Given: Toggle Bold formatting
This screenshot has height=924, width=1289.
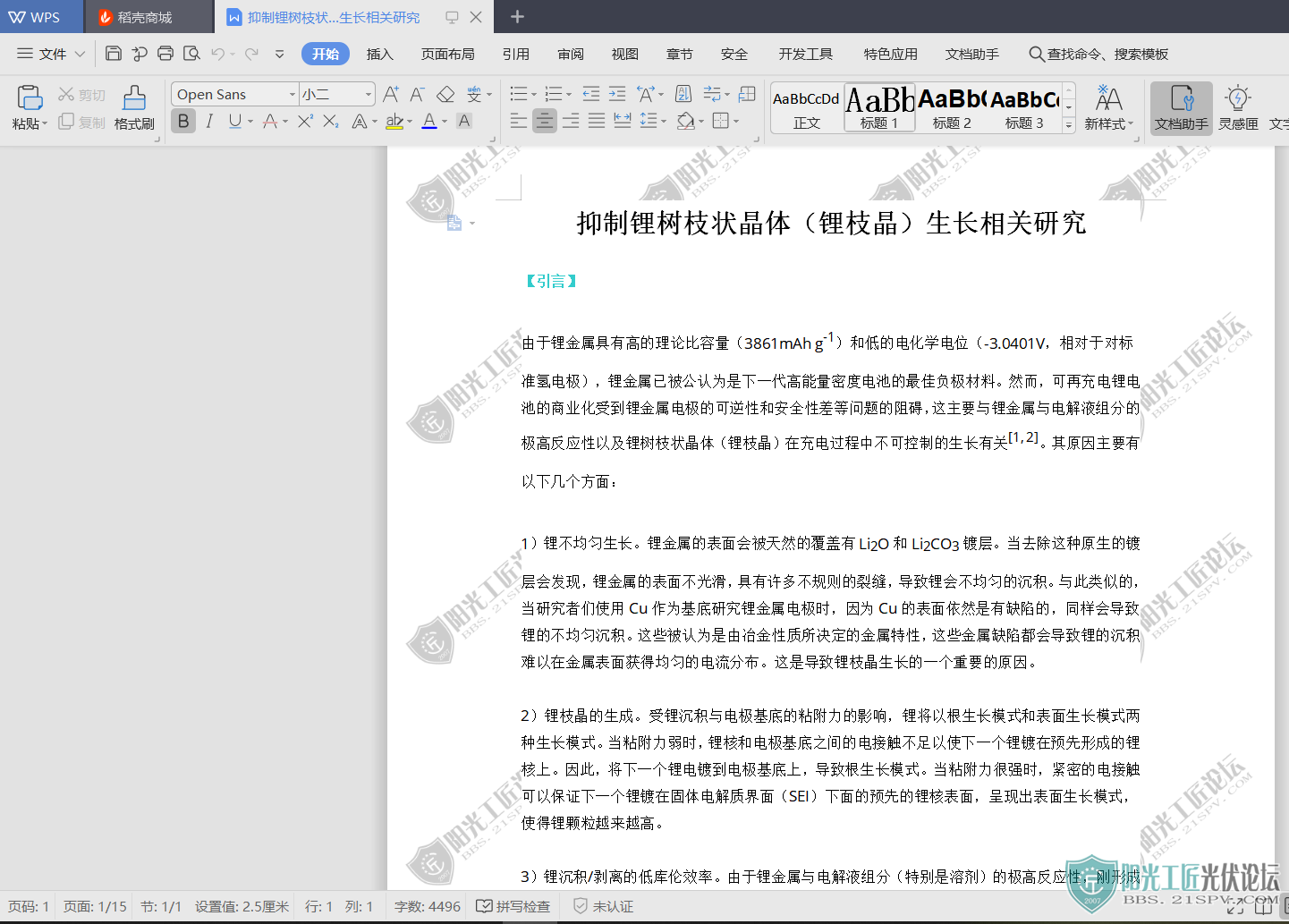Looking at the screenshot, I should click(x=183, y=121).
